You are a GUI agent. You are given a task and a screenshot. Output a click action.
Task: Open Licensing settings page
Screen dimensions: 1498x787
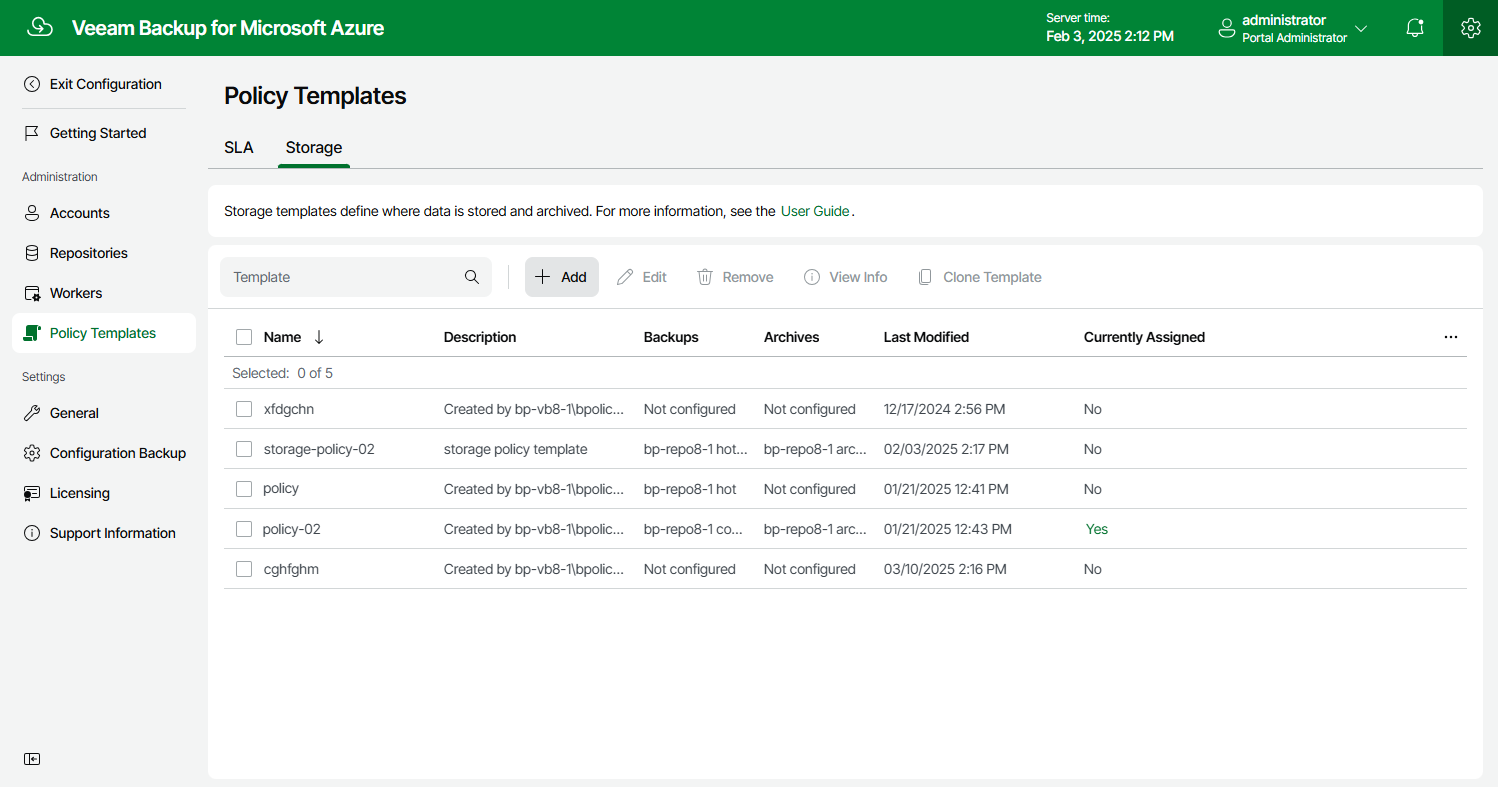pyautogui.click(x=80, y=493)
